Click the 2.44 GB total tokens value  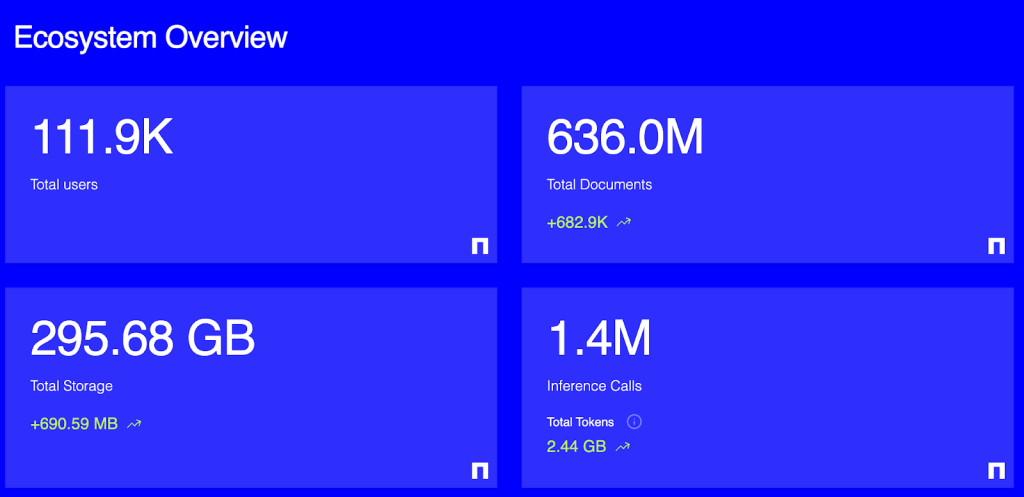tap(576, 447)
